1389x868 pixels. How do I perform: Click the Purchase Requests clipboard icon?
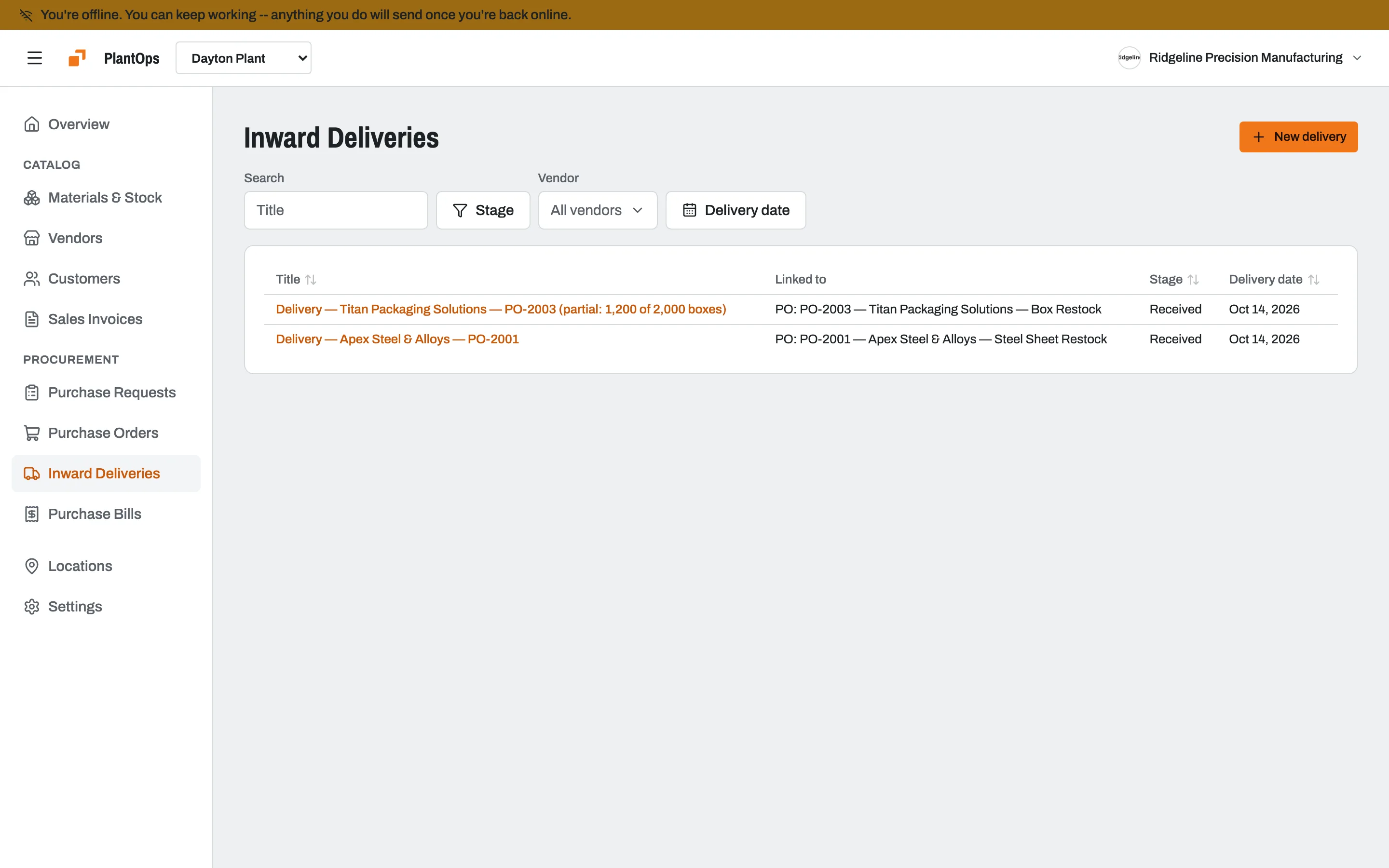coord(31,393)
